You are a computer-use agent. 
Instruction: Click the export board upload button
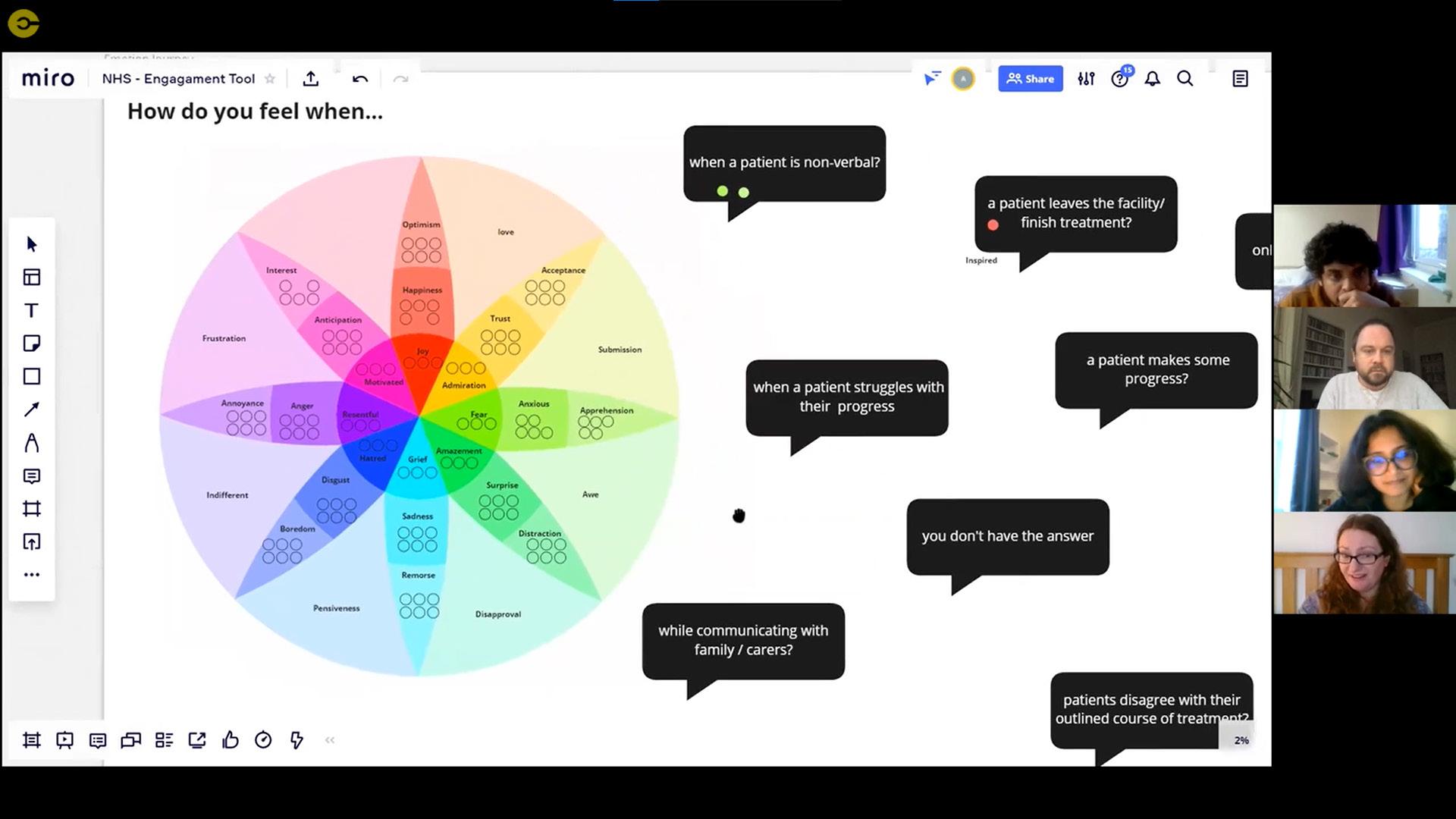click(x=311, y=79)
